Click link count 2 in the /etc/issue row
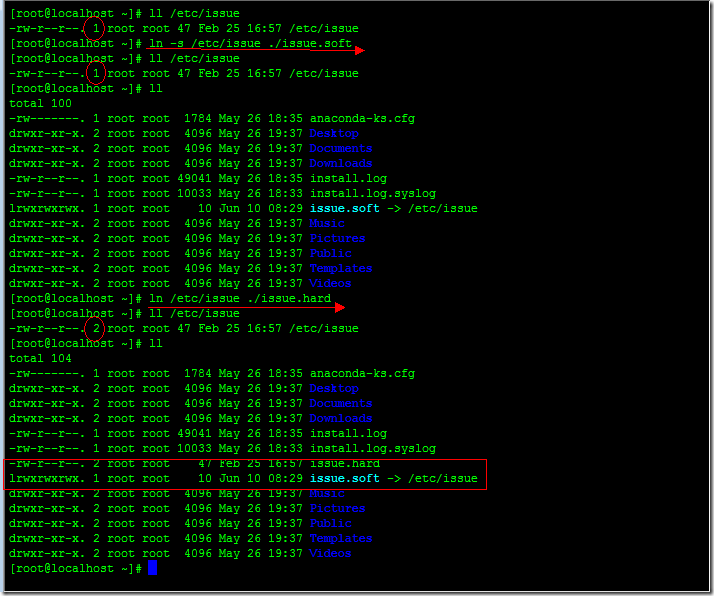Viewport: 714px width, 596px height. (96, 329)
